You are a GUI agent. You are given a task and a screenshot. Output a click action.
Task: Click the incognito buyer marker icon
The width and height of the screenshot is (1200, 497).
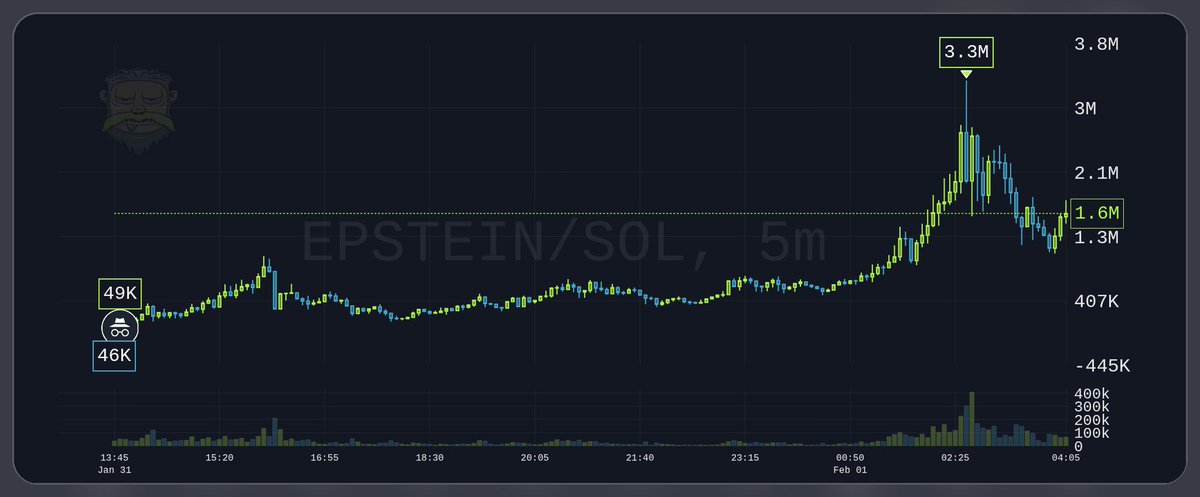[119, 326]
